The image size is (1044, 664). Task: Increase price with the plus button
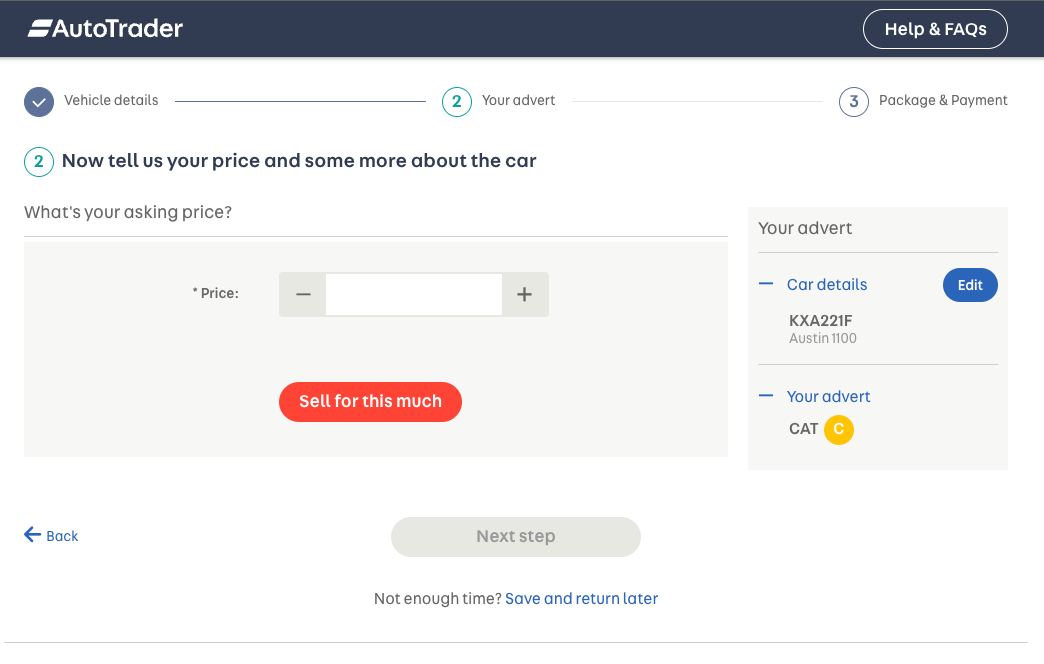(524, 295)
